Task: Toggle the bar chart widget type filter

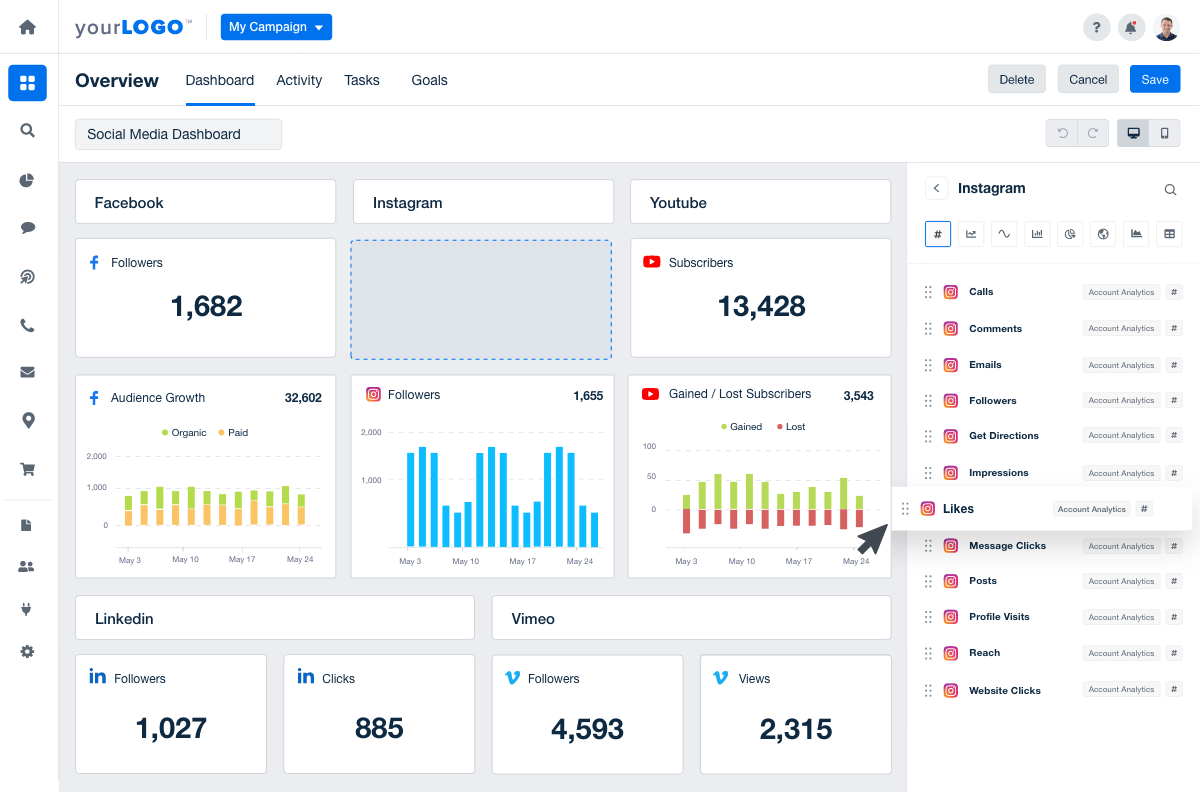Action: (1037, 234)
